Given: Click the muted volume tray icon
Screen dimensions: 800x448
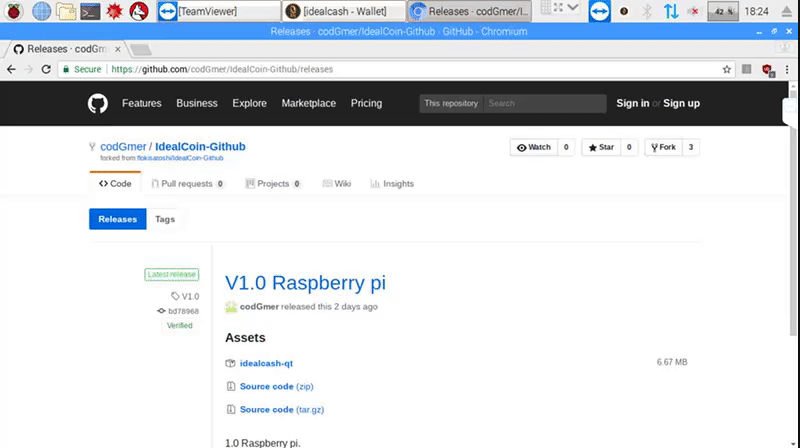Looking at the screenshot, I should click(694, 11).
